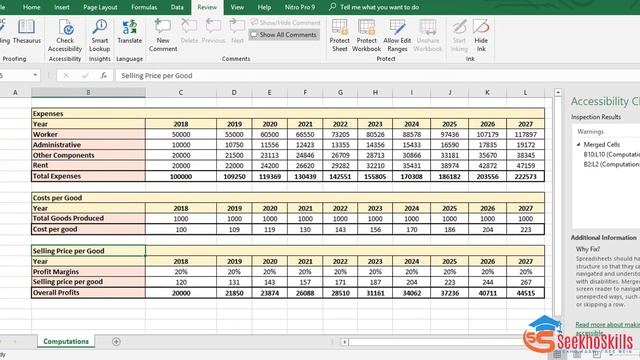Click Start Inking
Image resolution: width=640 pixels, height=360 pixels.
[x=459, y=36]
